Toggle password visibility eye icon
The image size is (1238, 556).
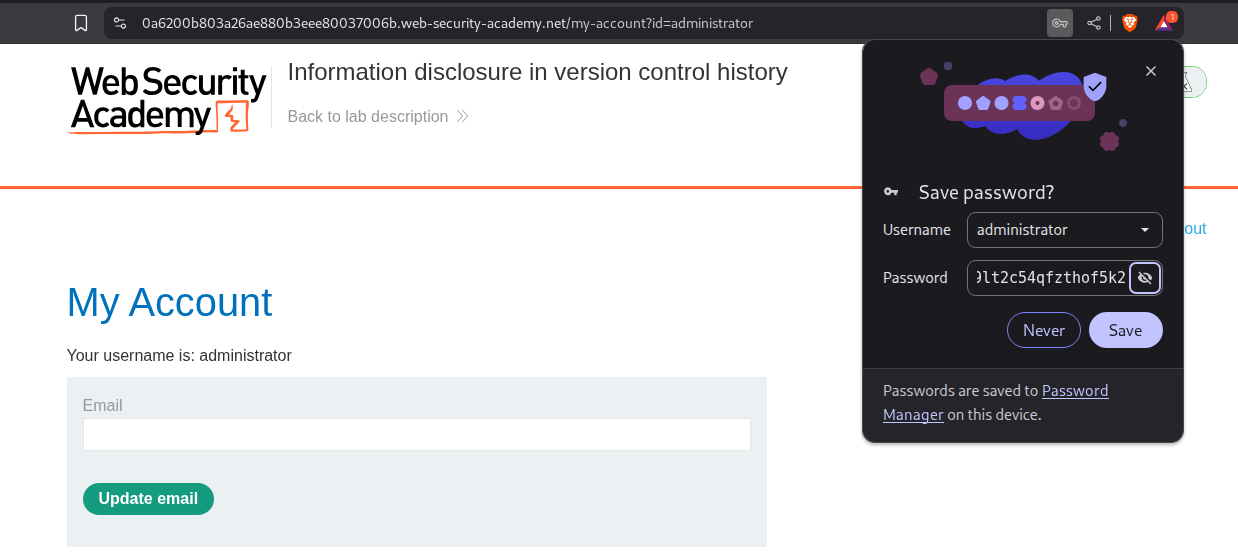pos(1145,278)
